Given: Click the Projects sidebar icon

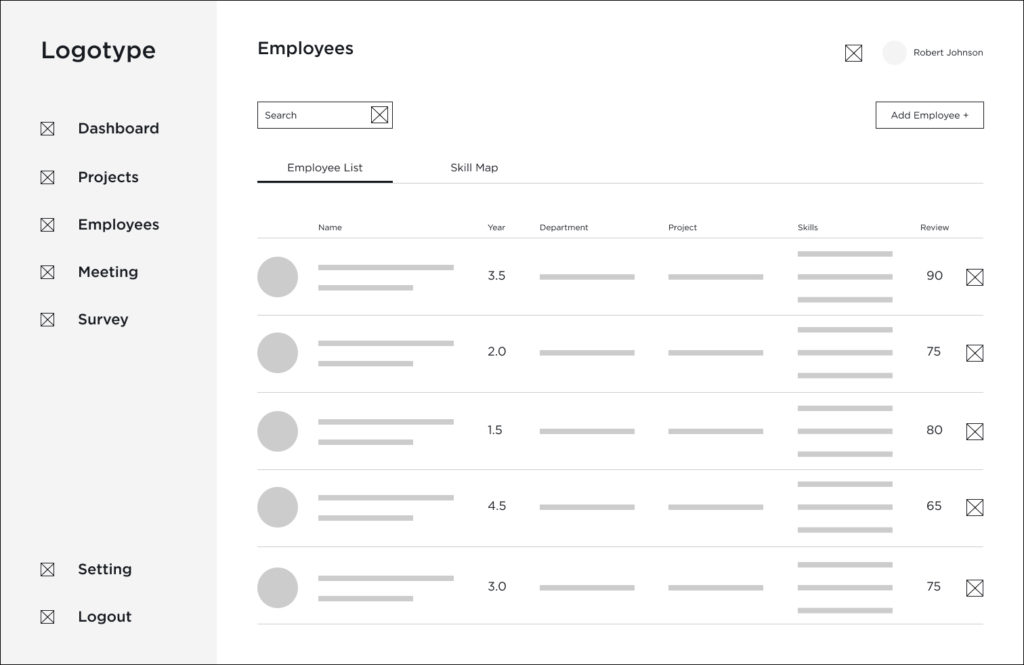Looking at the screenshot, I should click(47, 178).
